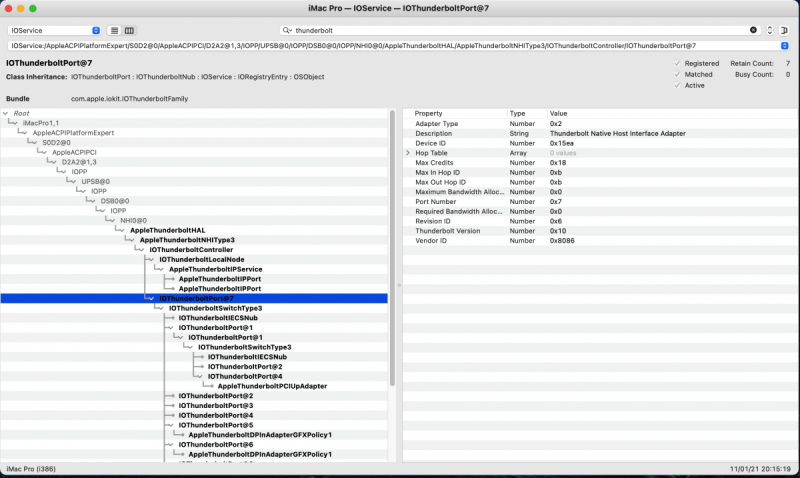
Task: Switch to column browser view
Action: (129, 31)
